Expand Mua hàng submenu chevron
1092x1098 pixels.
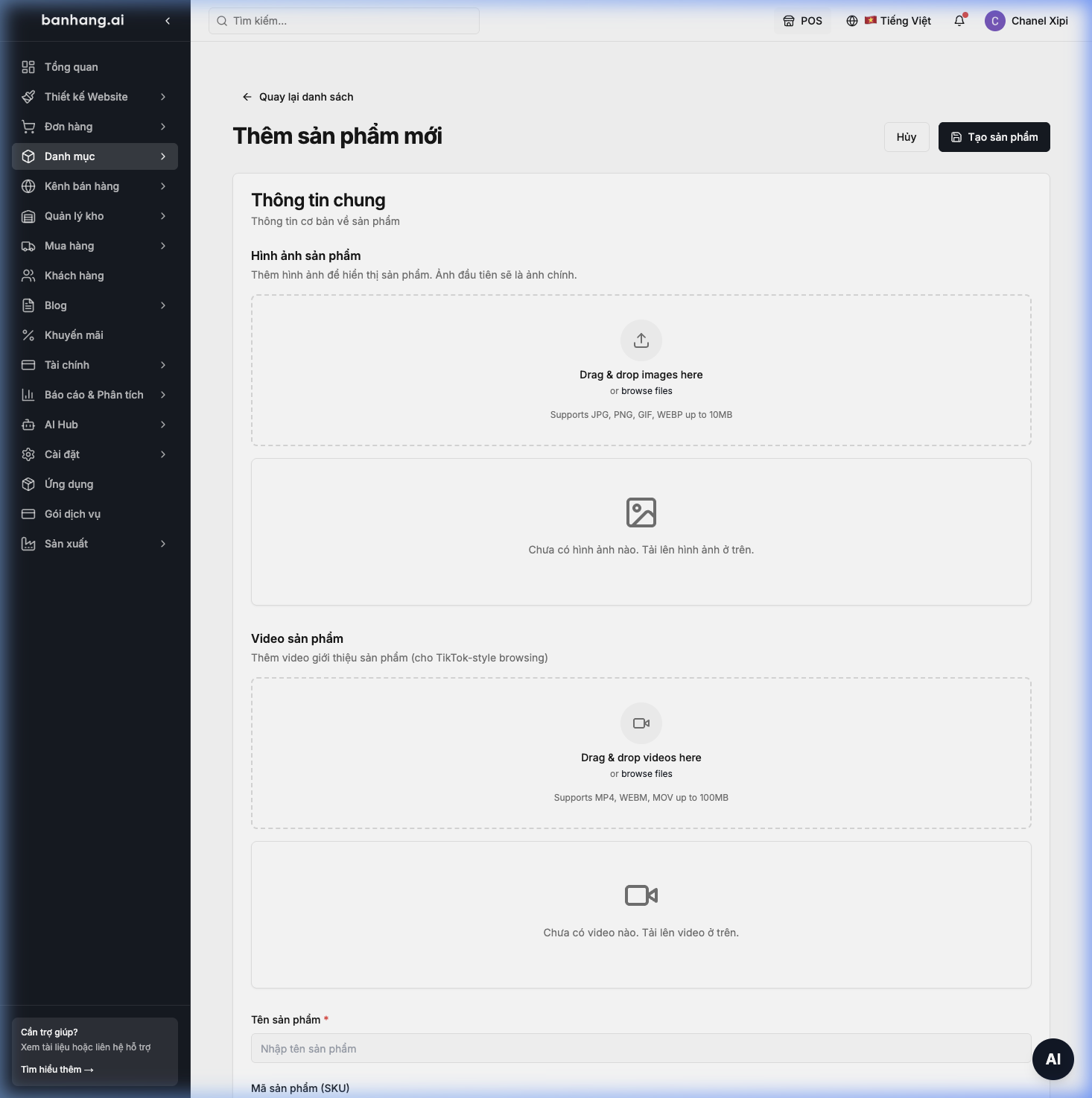click(x=163, y=246)
